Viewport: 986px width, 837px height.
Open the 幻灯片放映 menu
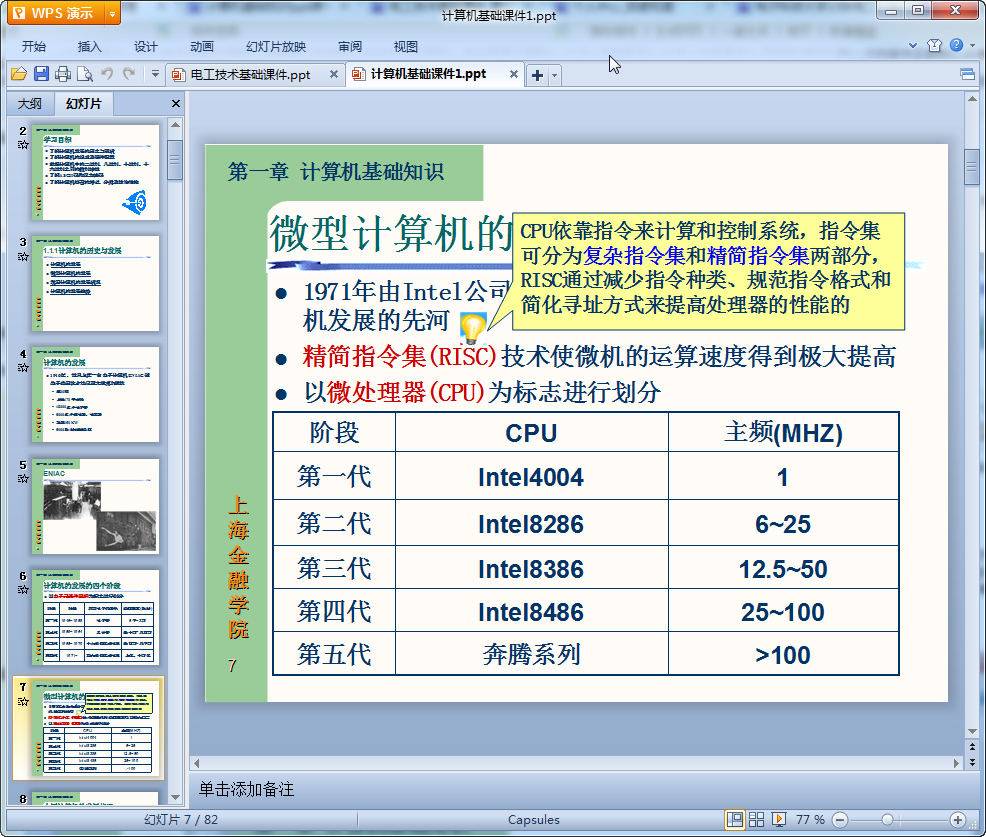(x=276, y=46)
